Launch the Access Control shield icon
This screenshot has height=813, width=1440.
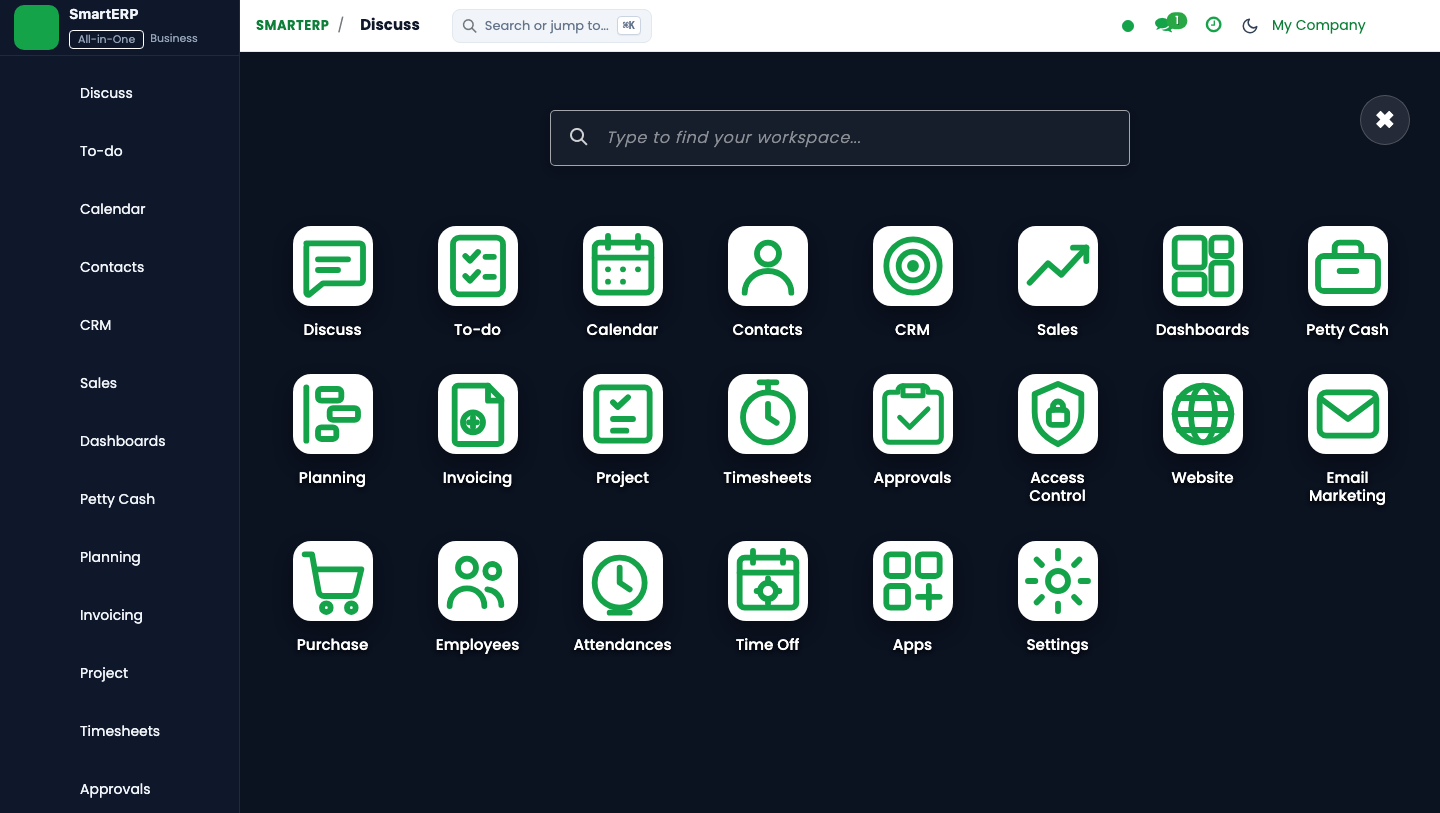point(1058,414)
